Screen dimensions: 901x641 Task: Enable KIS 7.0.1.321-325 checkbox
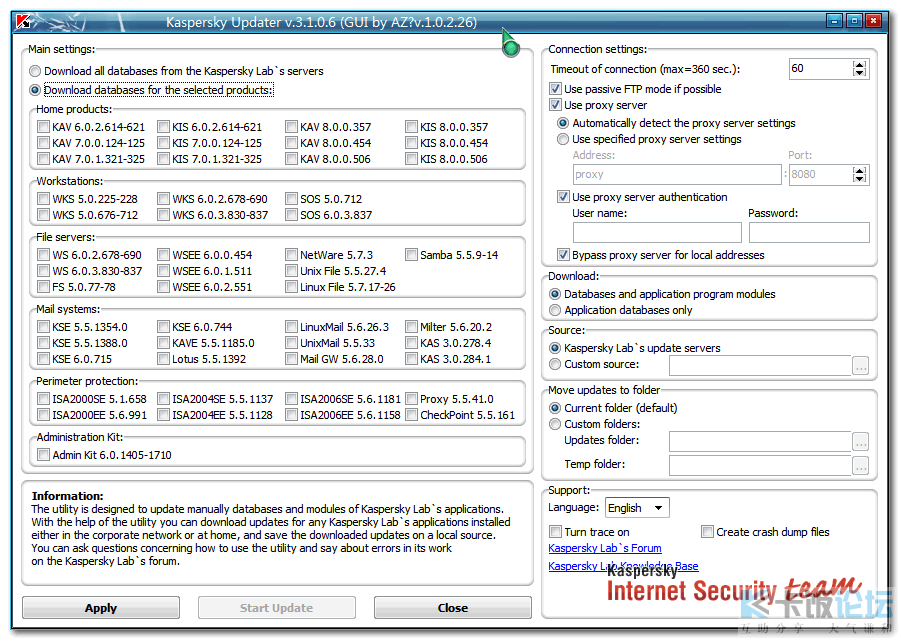point(163,159)
